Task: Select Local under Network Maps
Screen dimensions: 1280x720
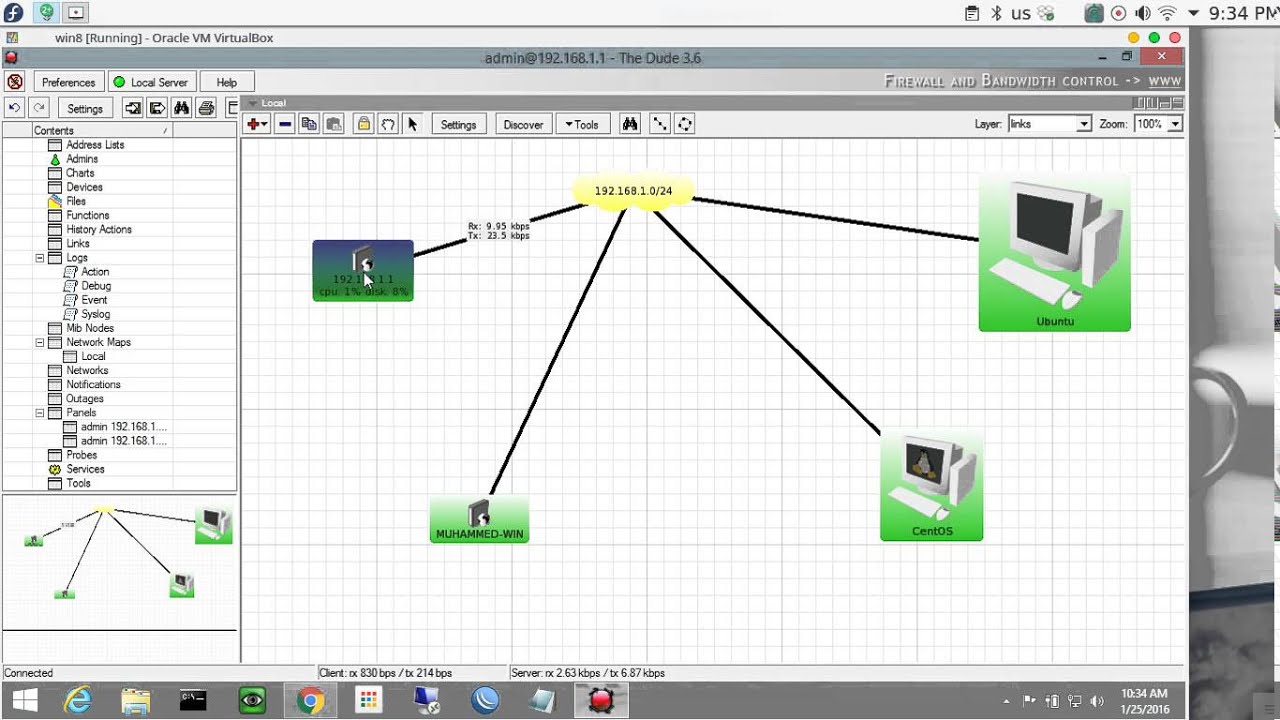Action: [93, 356]
